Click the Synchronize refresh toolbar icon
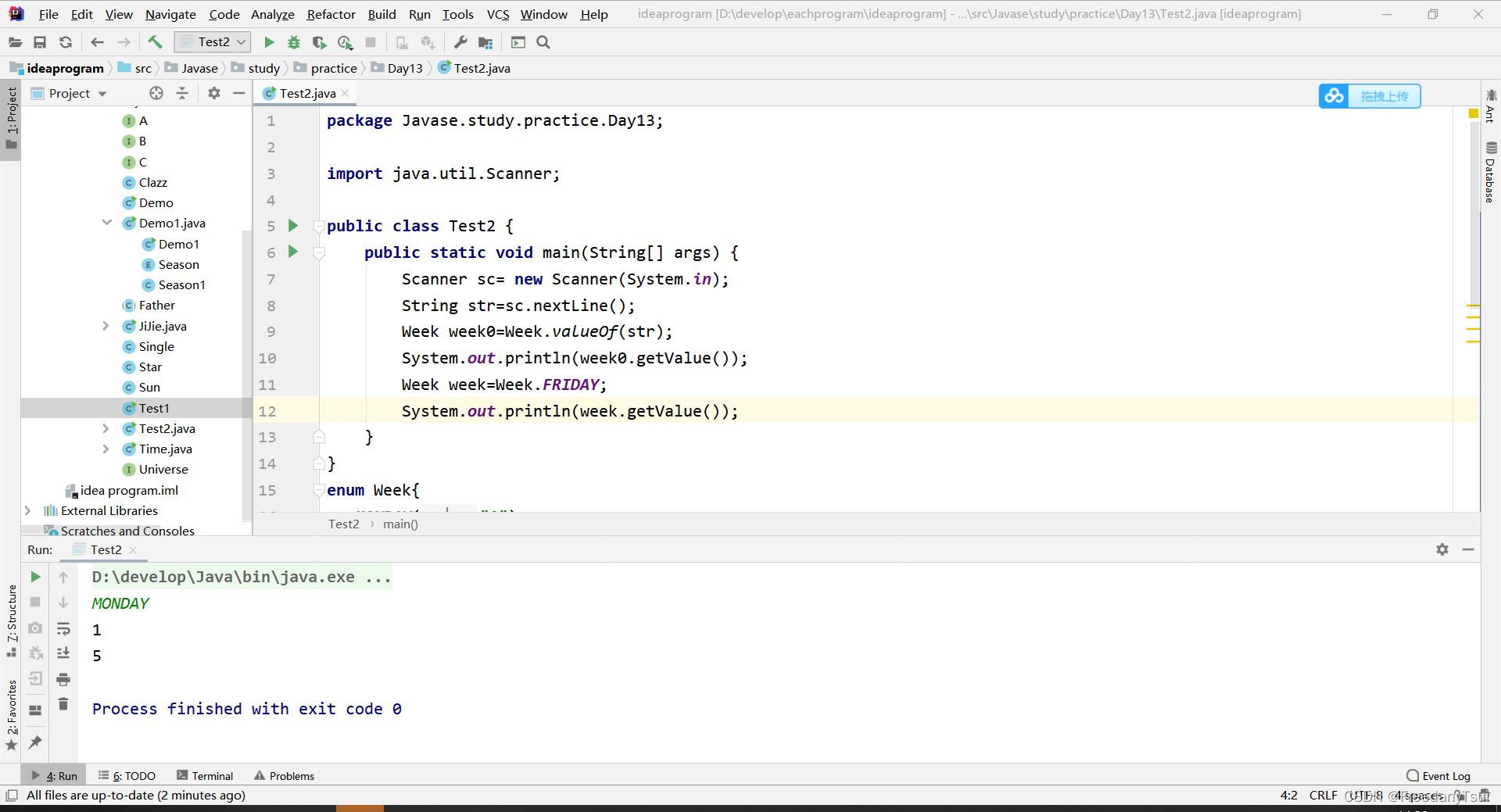Screen dimensions: 1501x812 coord(66,42)
